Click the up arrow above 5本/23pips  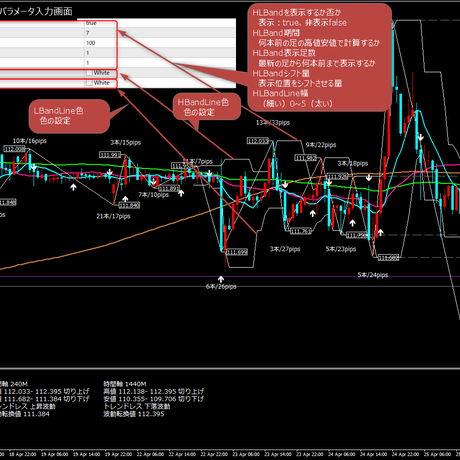pos(352,223)
